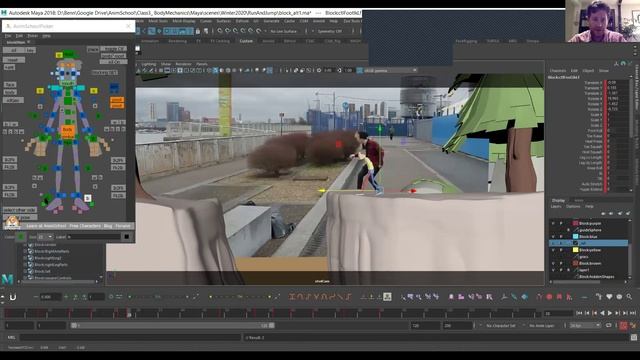Open the No Anim Layer dropdown
Image resolution: width=640 pixels, height=360 pixels.
[542, 325]
